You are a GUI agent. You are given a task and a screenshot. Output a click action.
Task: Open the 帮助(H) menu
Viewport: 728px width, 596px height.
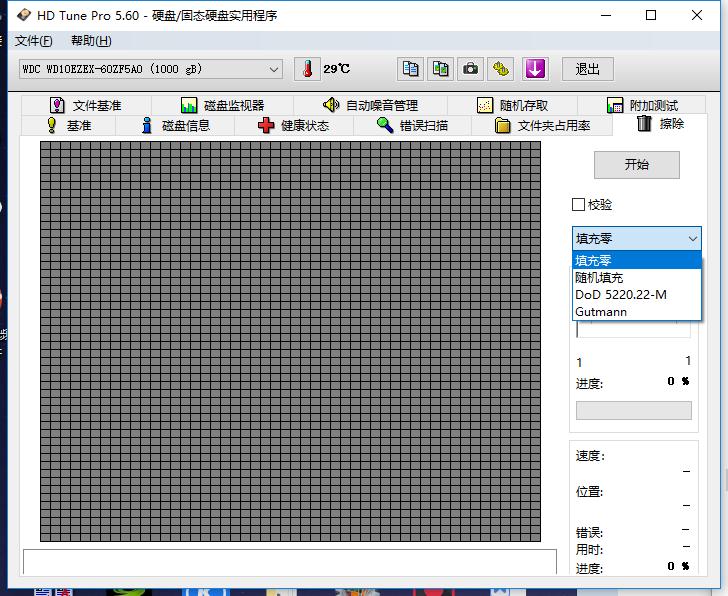[91, 41]
